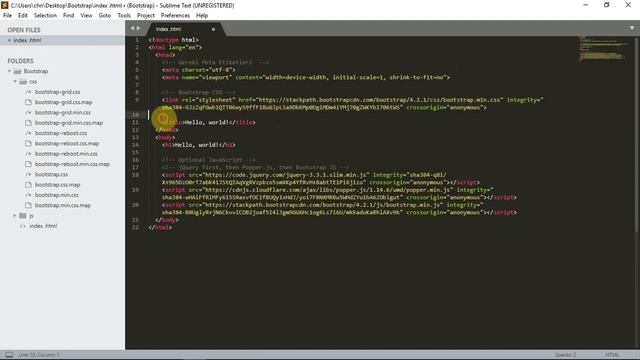
Task: Open bootstrap-grid.min.css.map file
Action: coord(69,123)
